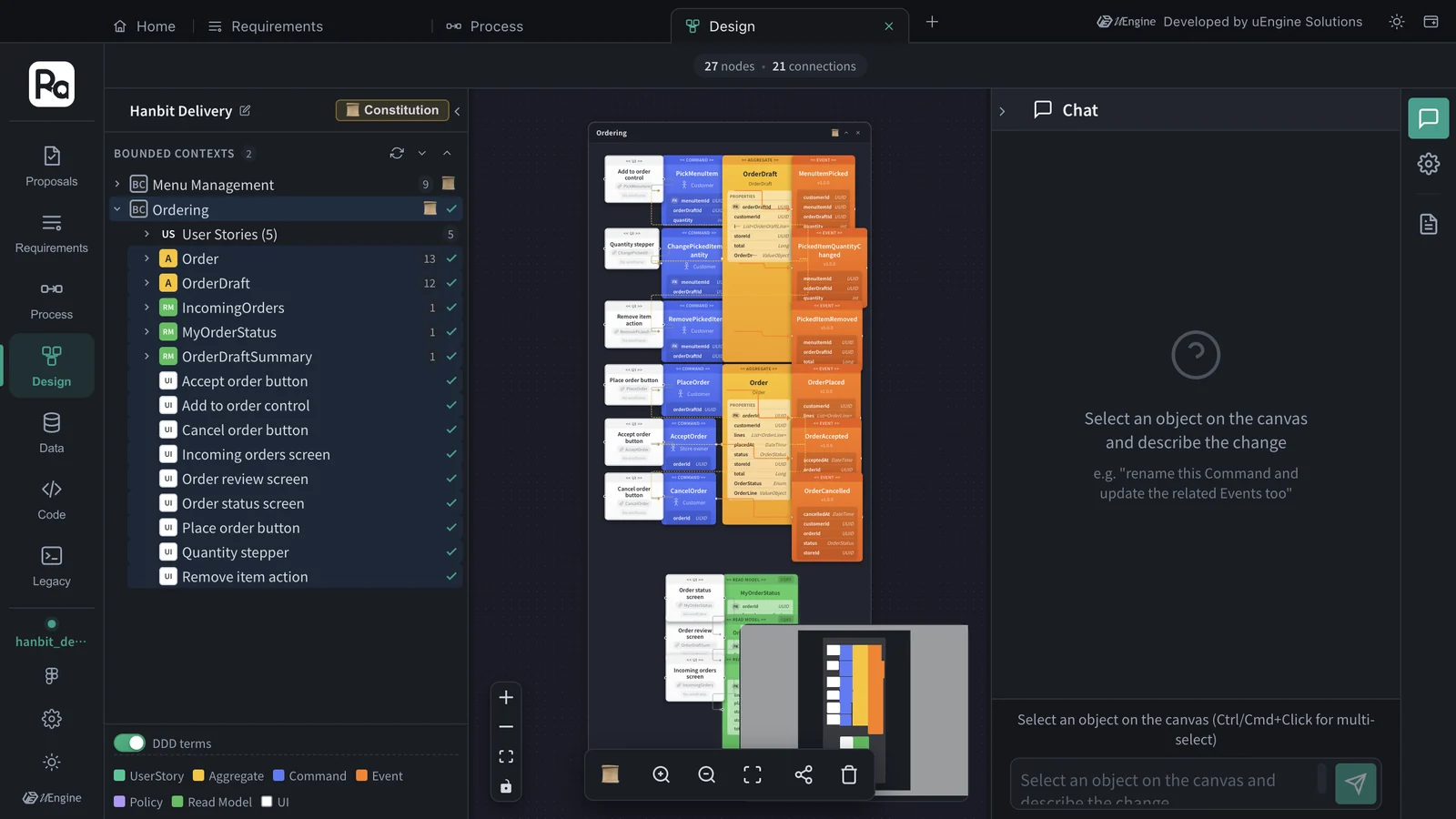Click the Aggregate legend color swatch
This screenshot has height=819, width=1456.
[198, 776]
